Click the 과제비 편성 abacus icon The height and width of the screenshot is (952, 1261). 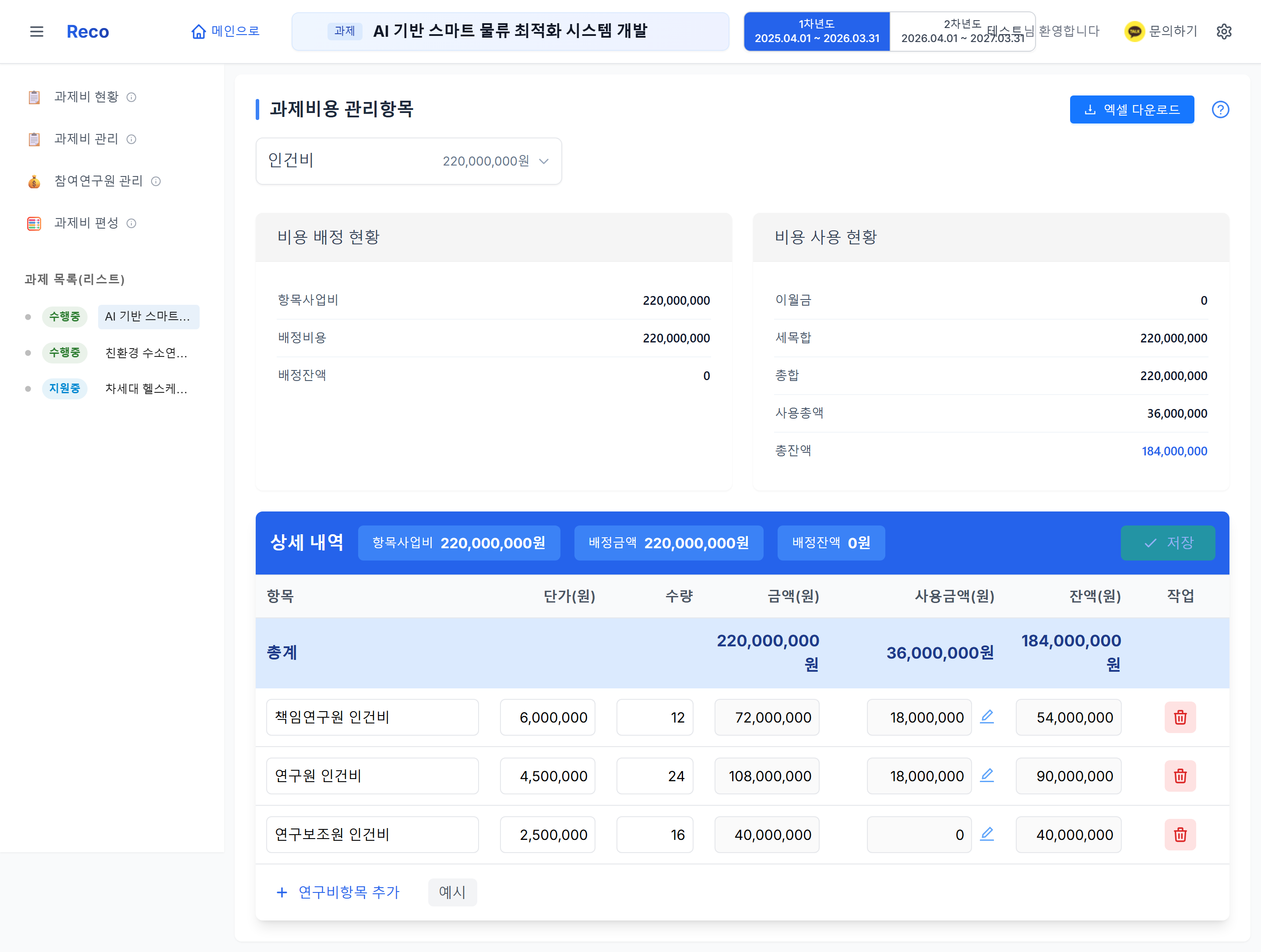pos(34,223)
